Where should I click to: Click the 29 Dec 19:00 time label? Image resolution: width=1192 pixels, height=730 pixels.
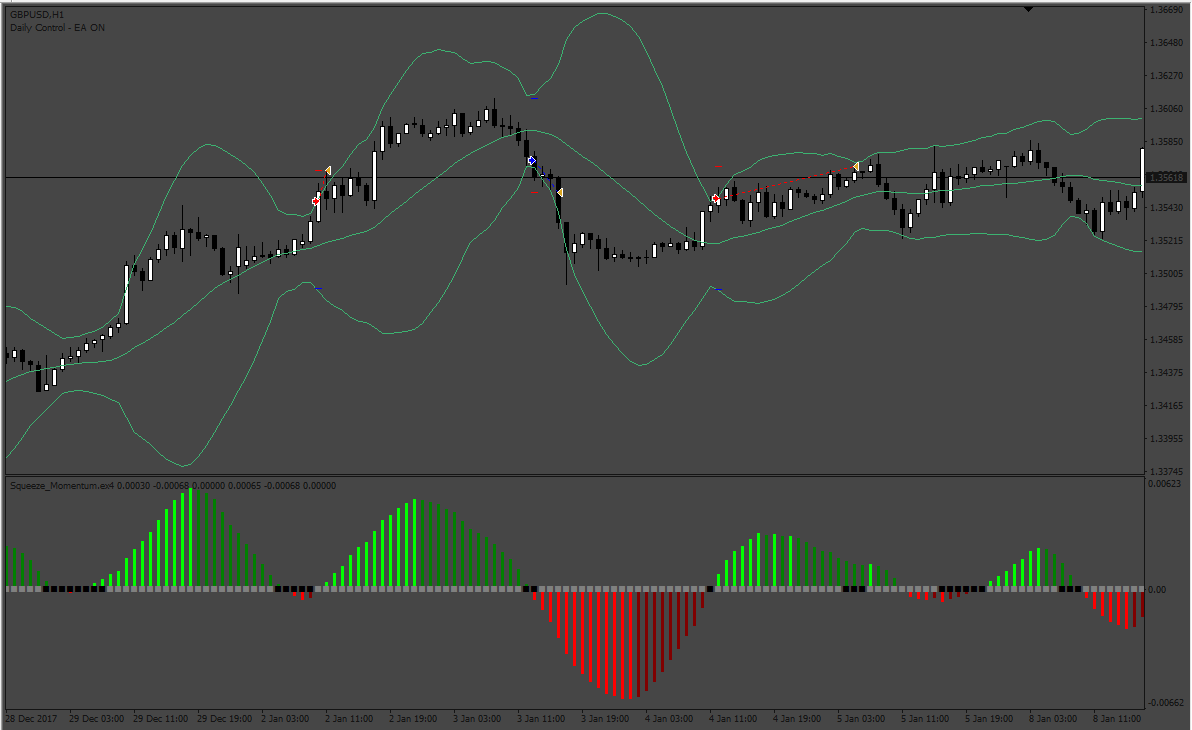click(224, 719)
